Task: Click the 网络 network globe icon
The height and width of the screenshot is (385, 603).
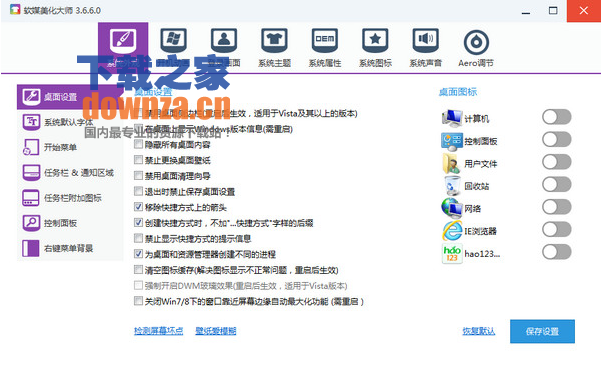Action: tap(452, 208)
